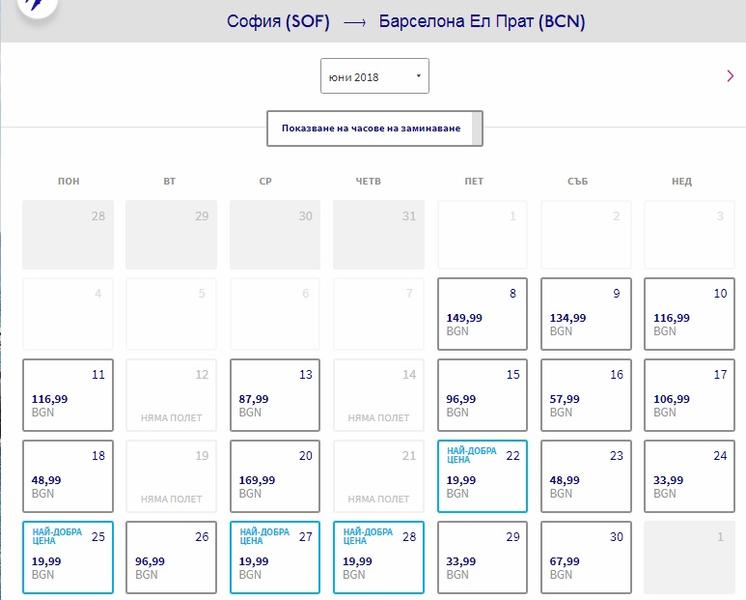Image resolution: width=746 pixels, height=600 pixels.
Task: Click the airline logo icon at top left
Action: [x=37, y=6]
